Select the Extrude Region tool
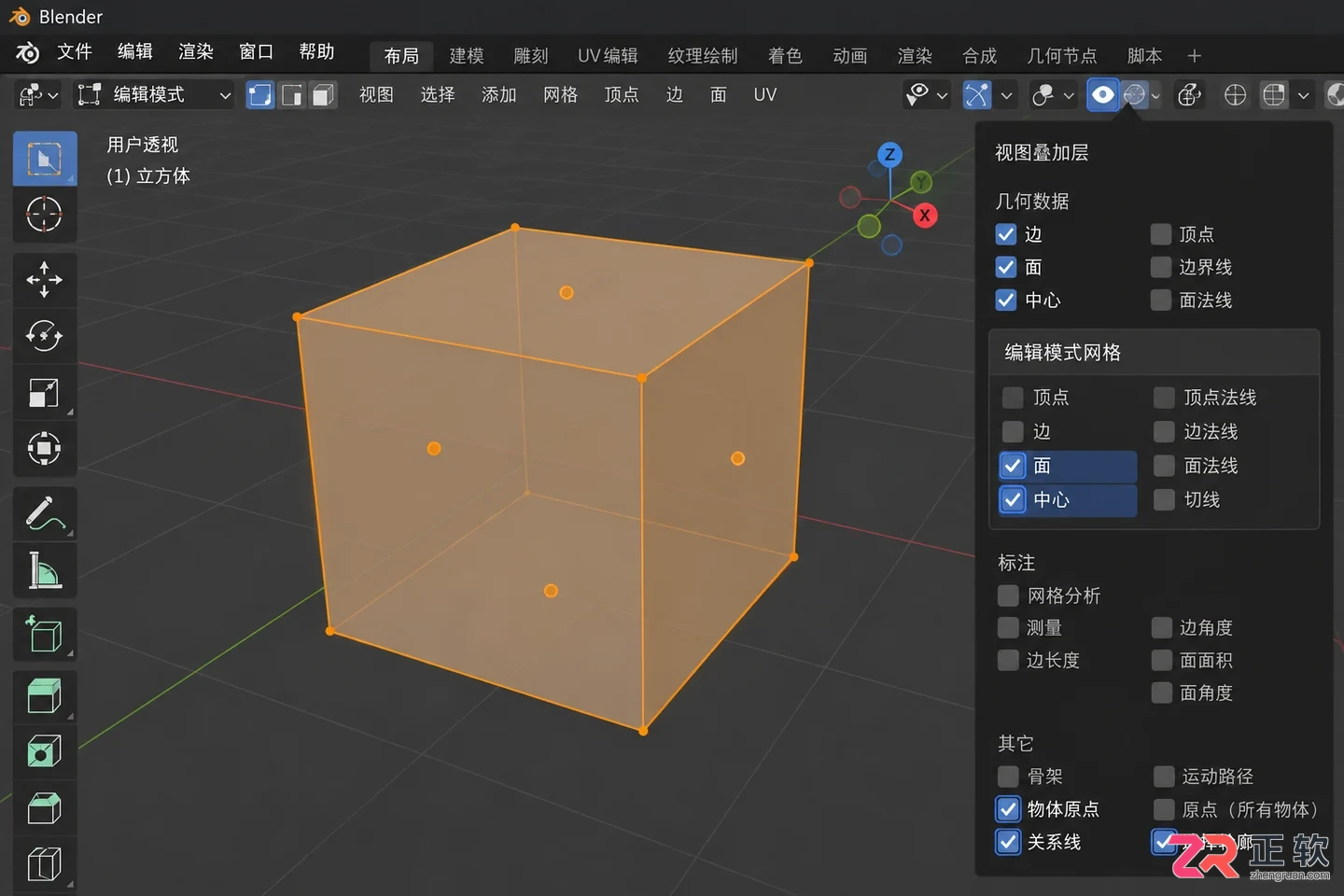This screenshot has height=896, width=1344. coord(45,696)
